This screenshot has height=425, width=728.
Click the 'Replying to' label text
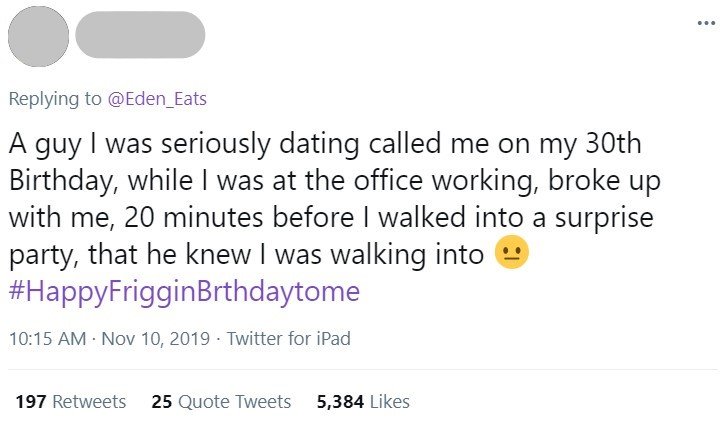click(x=54, y=98)
